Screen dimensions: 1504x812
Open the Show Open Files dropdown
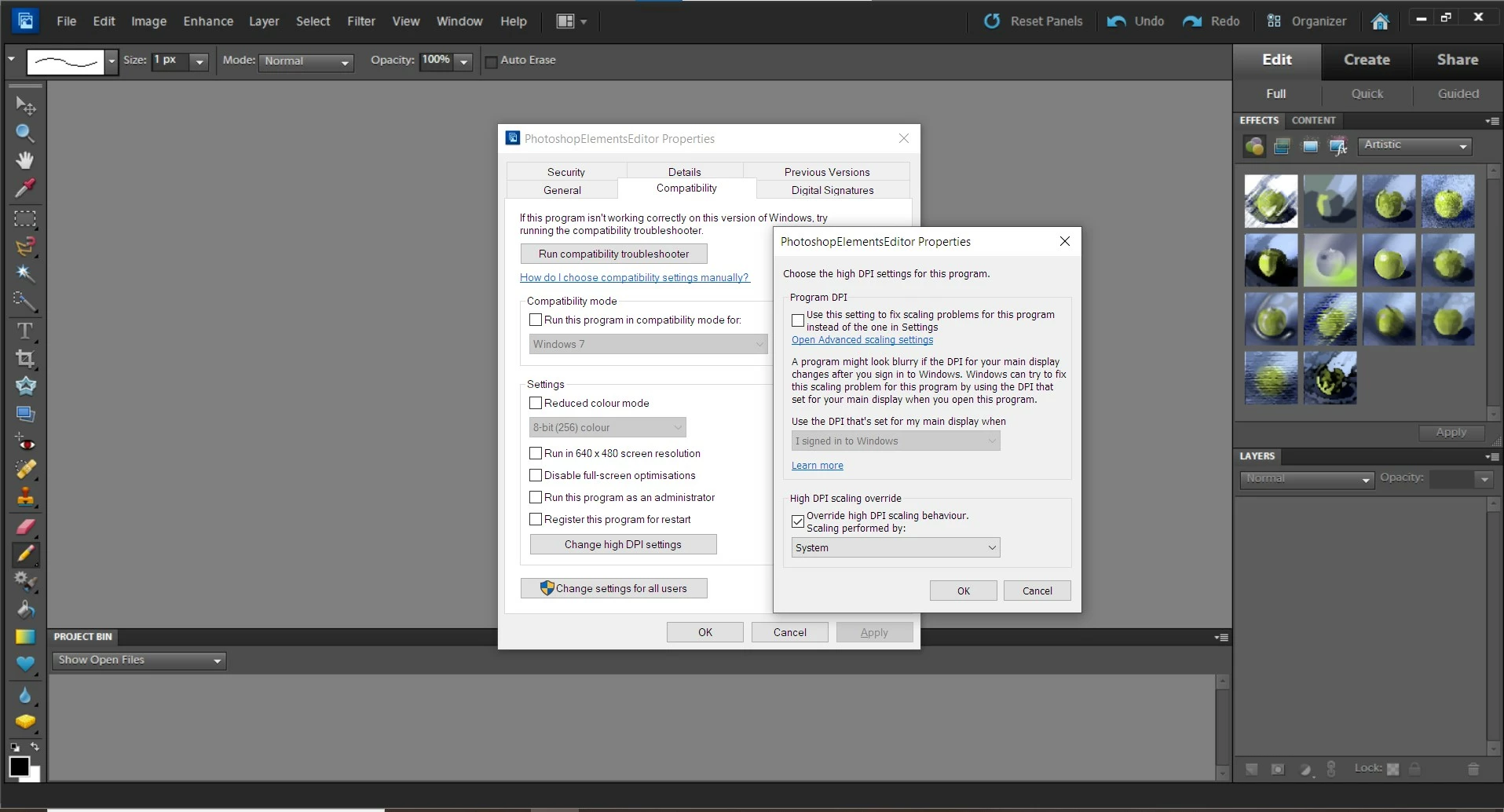point(139,660)
